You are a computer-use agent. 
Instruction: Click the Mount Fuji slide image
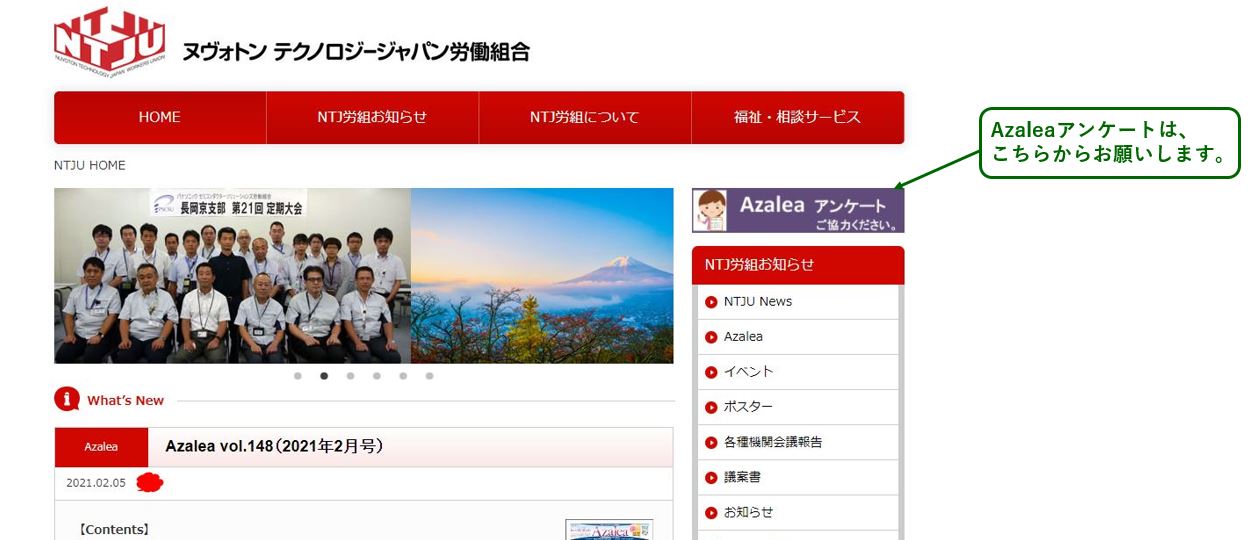(542, 276)
